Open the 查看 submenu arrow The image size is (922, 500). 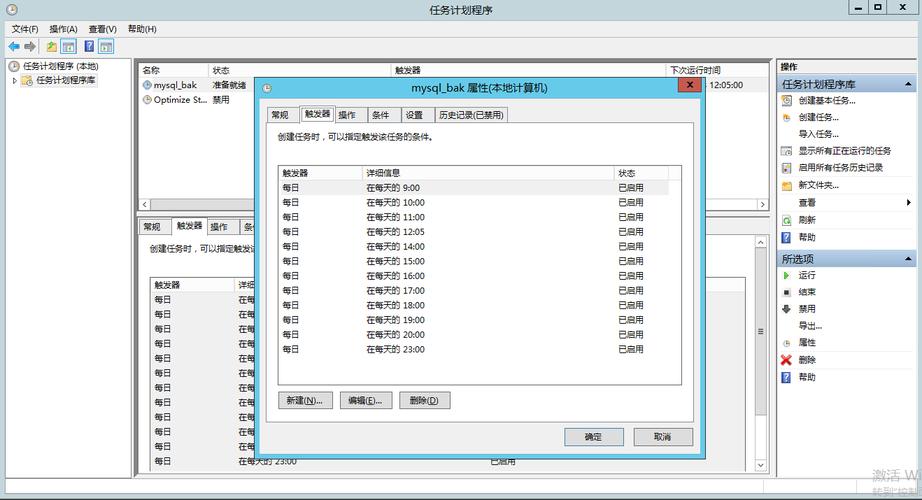click(908, 203)
